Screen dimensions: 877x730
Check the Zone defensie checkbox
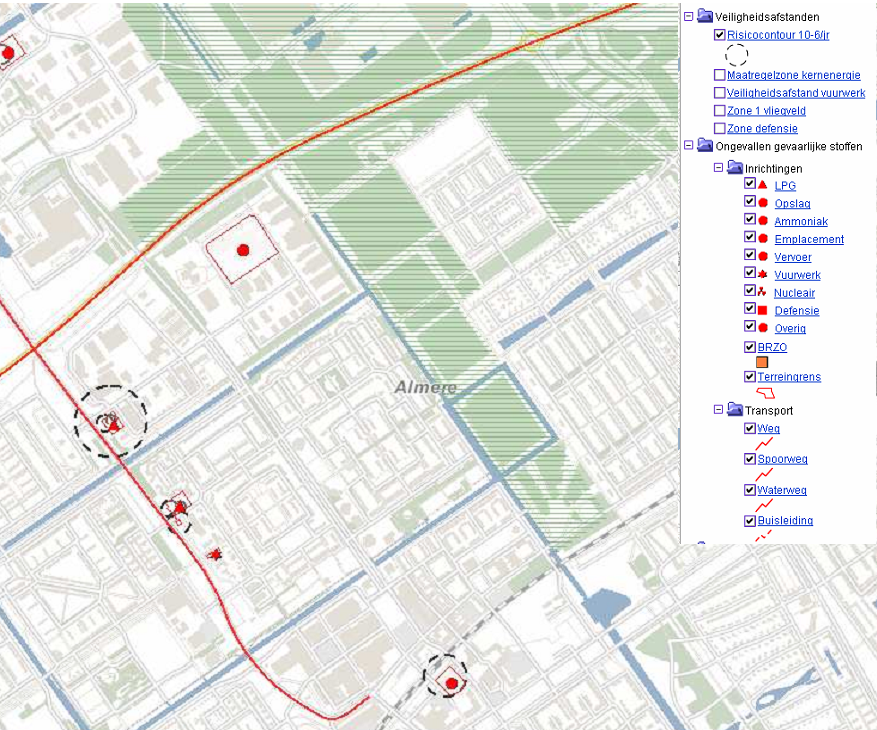pos(720,128)
